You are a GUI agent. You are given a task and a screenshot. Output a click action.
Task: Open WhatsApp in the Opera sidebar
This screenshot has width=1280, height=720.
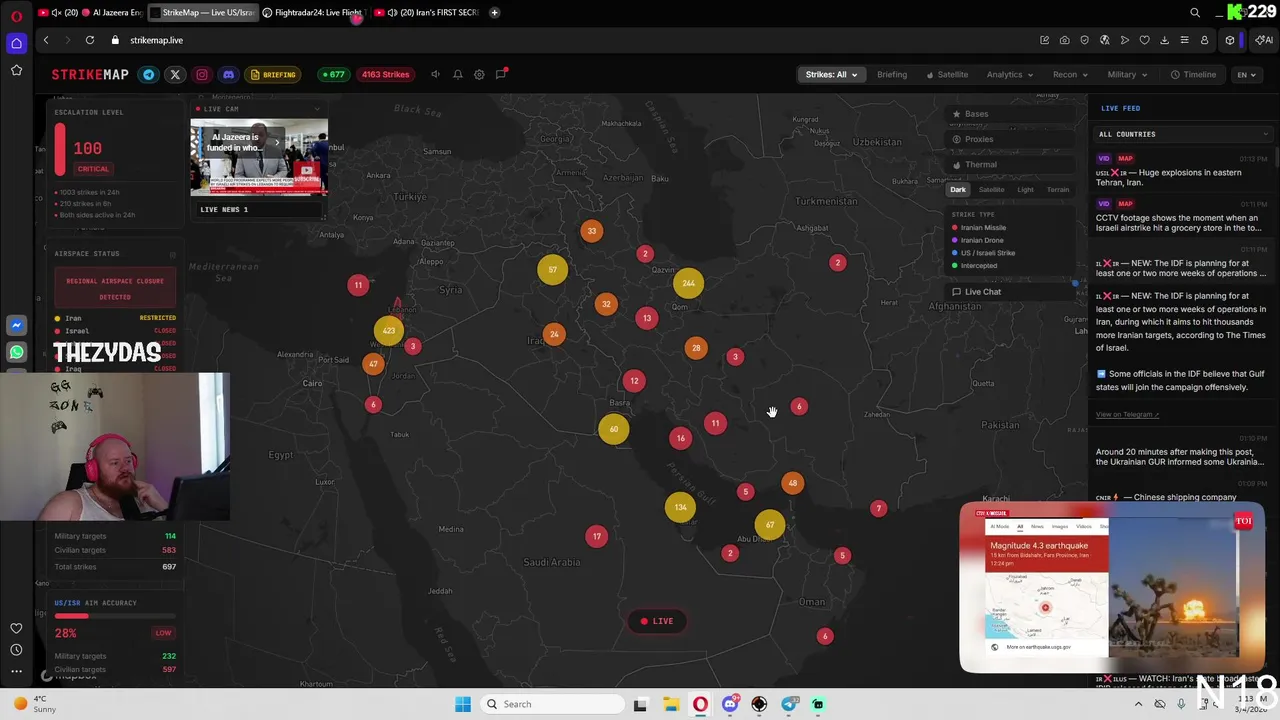point(16,352)
